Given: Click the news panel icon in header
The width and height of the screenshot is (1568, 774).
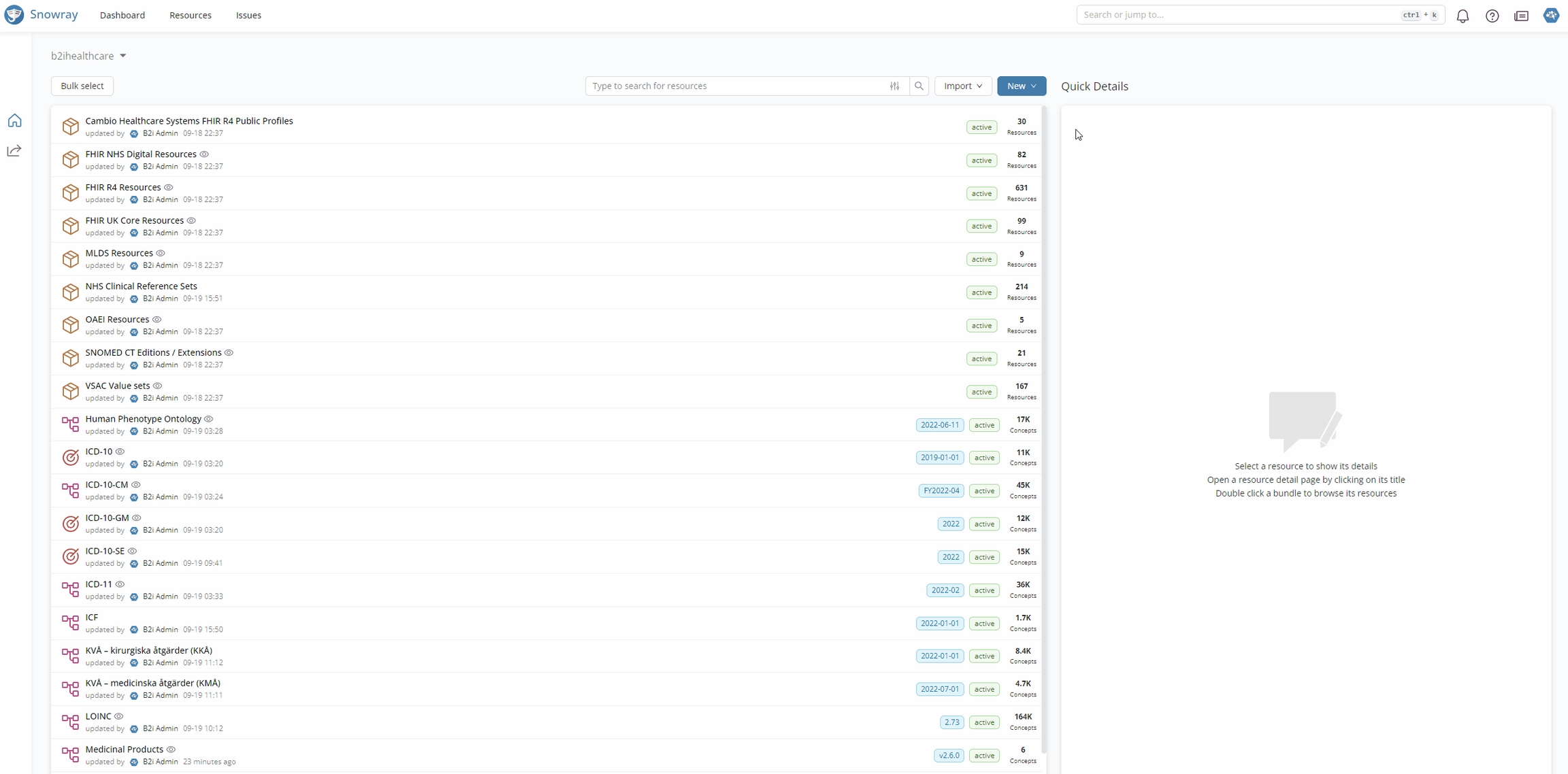Looking at the screenshot, I should pos(1521,16).
